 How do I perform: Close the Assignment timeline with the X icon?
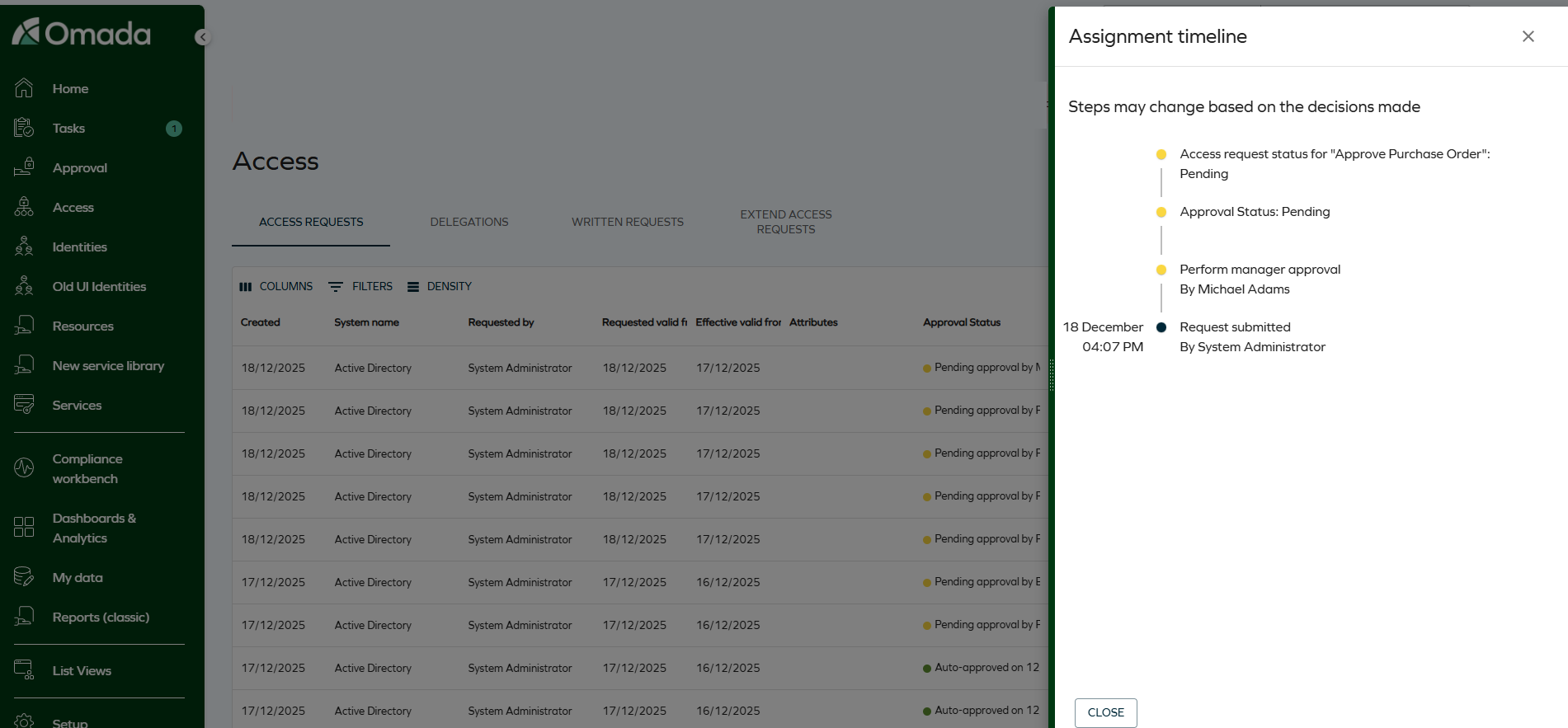coord(1528,36)
